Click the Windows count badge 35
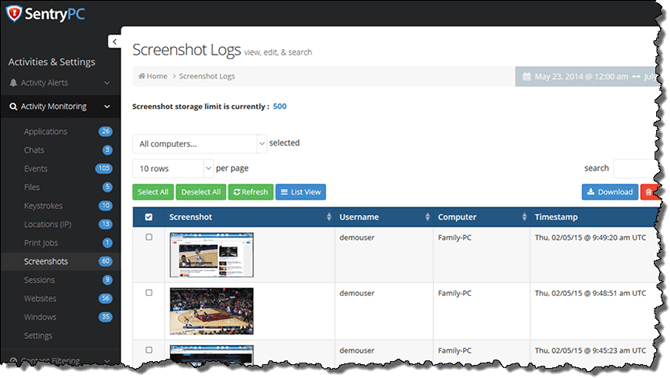 coord(106,317)
